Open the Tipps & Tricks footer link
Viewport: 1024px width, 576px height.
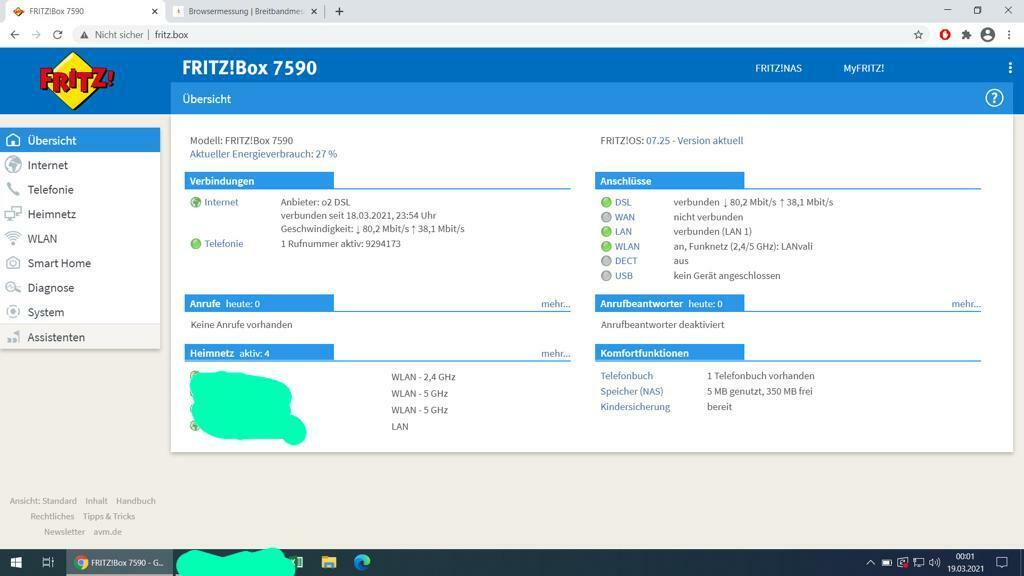tap(109, 516)
